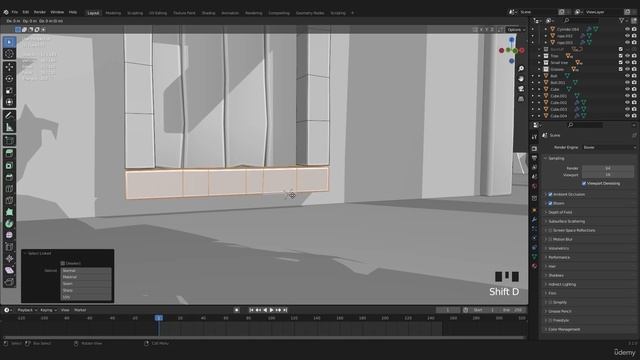Enable Screen Space Reflections checkbox

[550, 230]
